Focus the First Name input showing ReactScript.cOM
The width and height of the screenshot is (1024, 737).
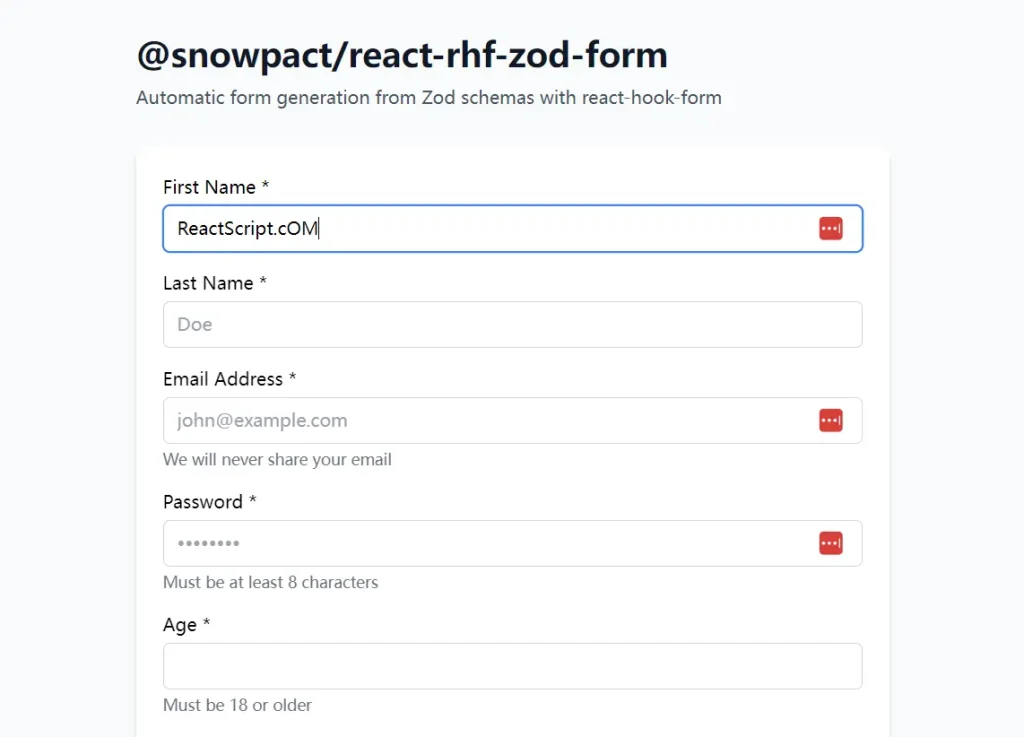[450, 228]
